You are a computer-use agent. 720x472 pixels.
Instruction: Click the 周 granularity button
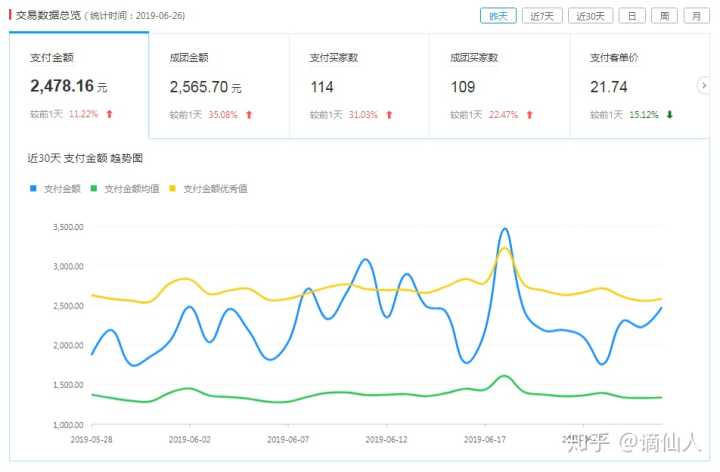[x=663, y=16]
